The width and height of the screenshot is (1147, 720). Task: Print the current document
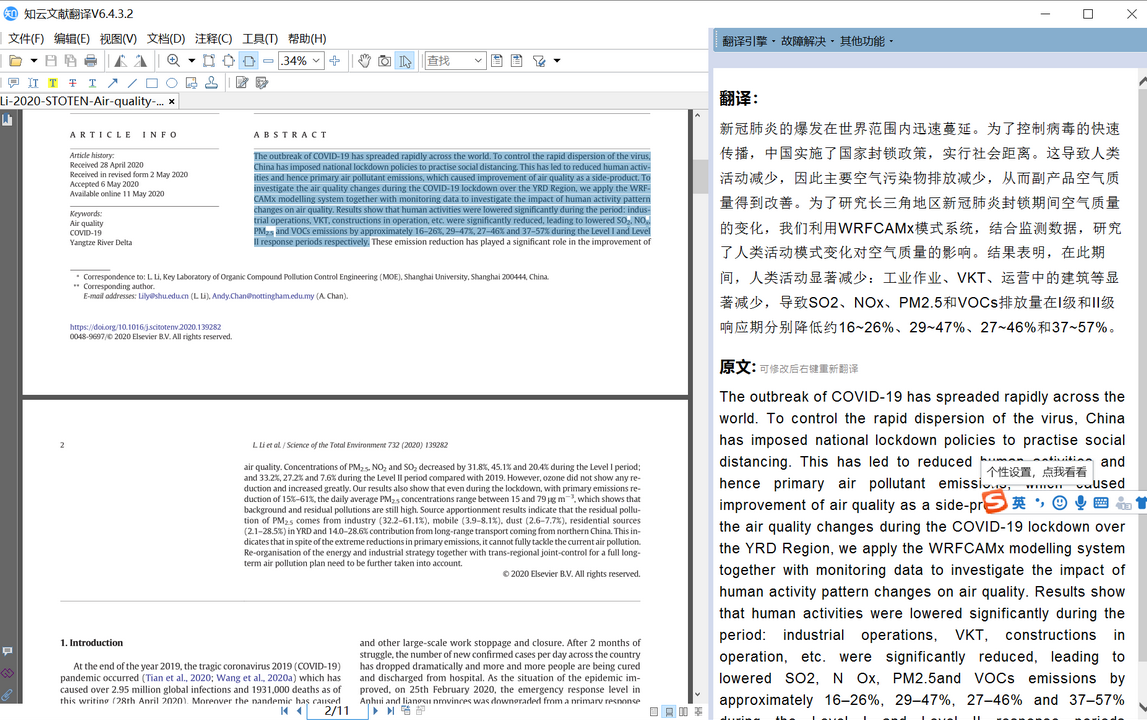(x=90, y=60)
